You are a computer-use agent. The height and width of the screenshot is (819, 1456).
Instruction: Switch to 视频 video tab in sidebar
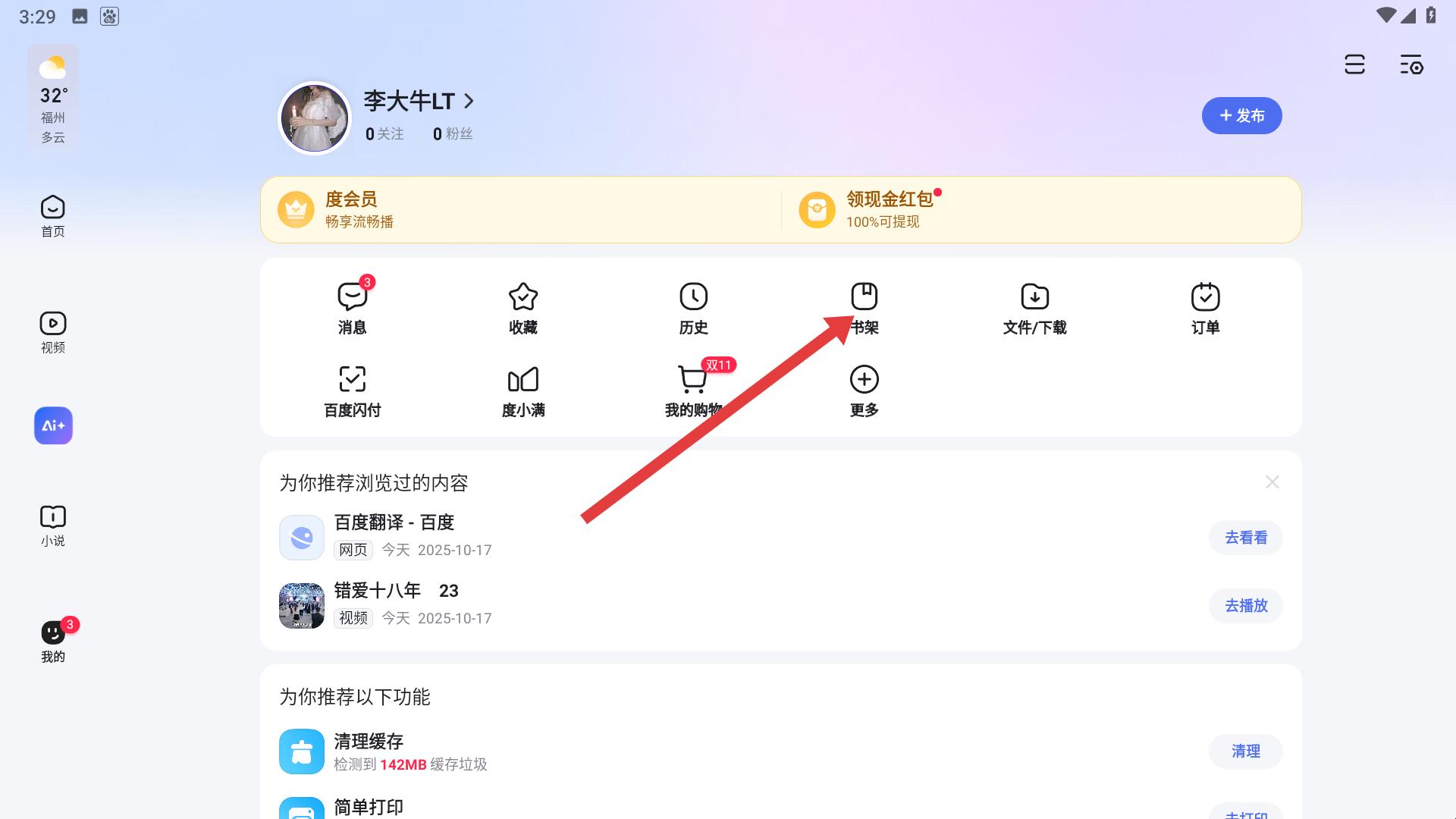[x=53, y=332]
